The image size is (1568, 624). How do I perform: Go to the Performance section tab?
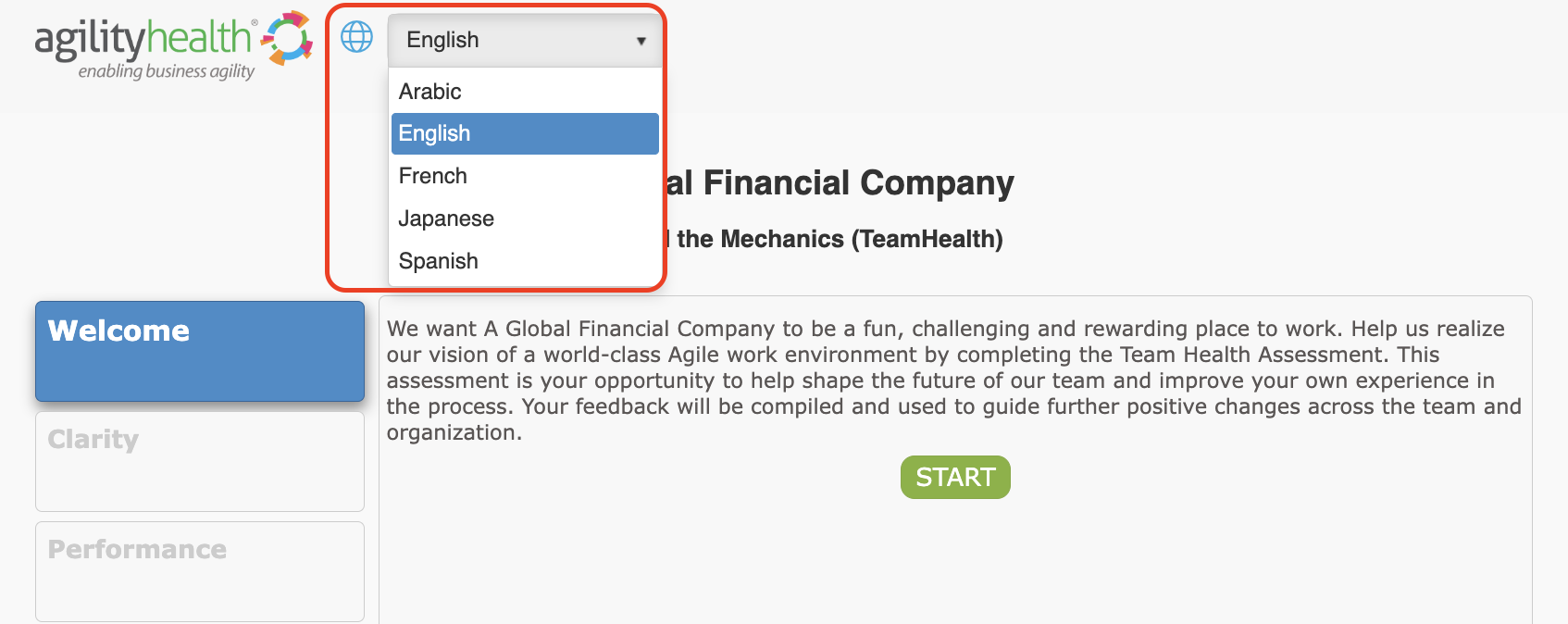200,571
